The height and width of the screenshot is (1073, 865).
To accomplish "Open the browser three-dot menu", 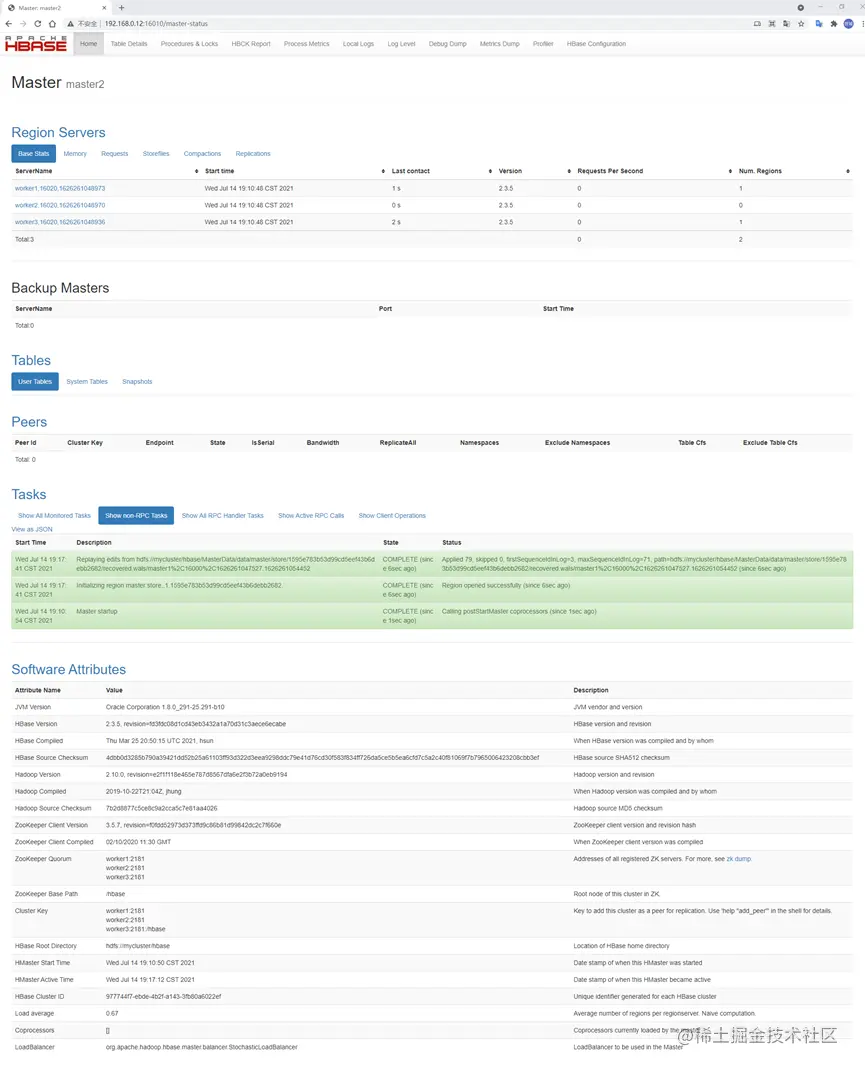I will 863,23.
